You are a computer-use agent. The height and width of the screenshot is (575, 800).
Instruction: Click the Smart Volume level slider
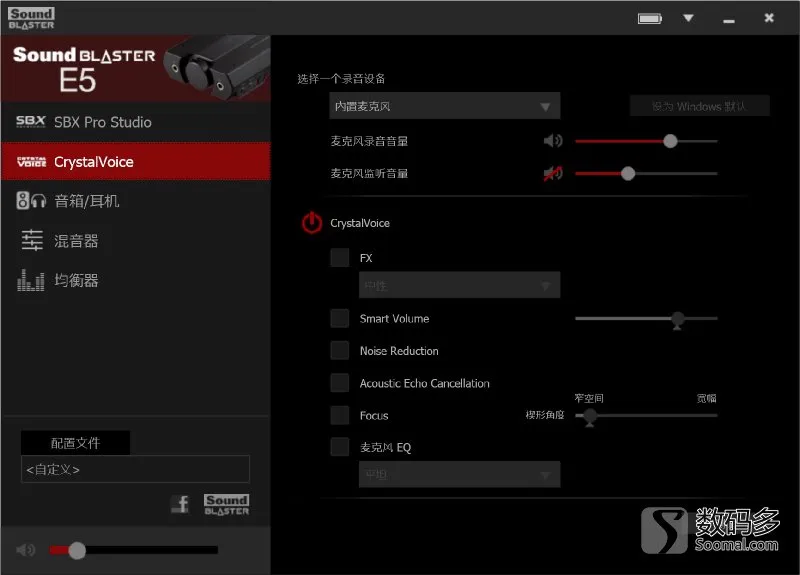tap(646, 319)
